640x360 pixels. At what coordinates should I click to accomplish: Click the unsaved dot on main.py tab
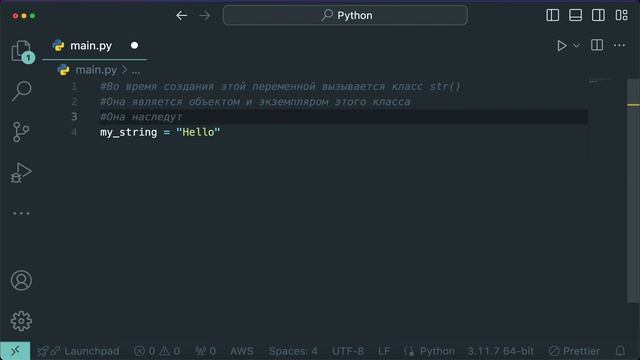(x=134, y=46)
